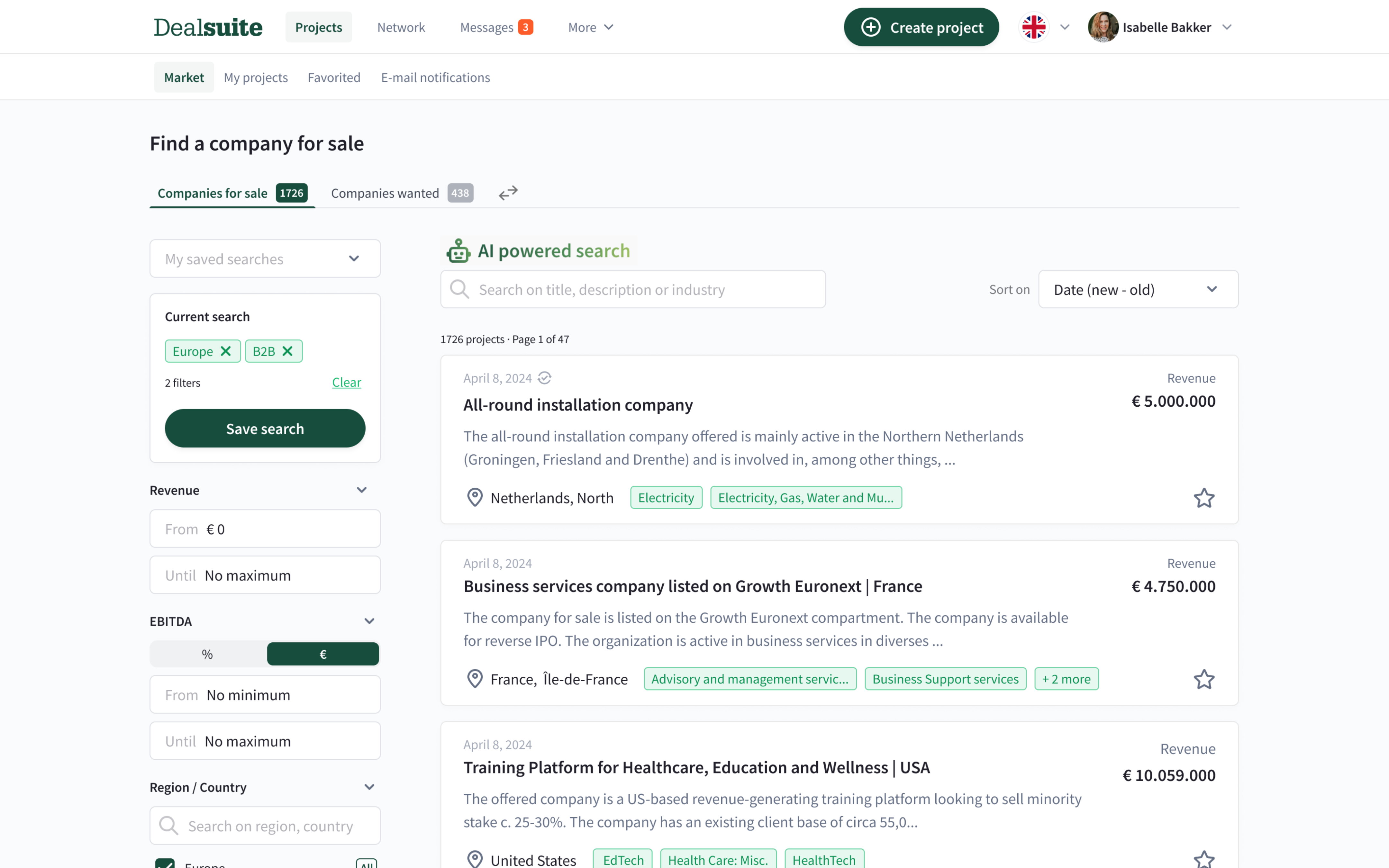Screen dimensions: 1389x868
Task: Remove the B2B filter tag
Action: pyautogui.click(x=287, y=351)
